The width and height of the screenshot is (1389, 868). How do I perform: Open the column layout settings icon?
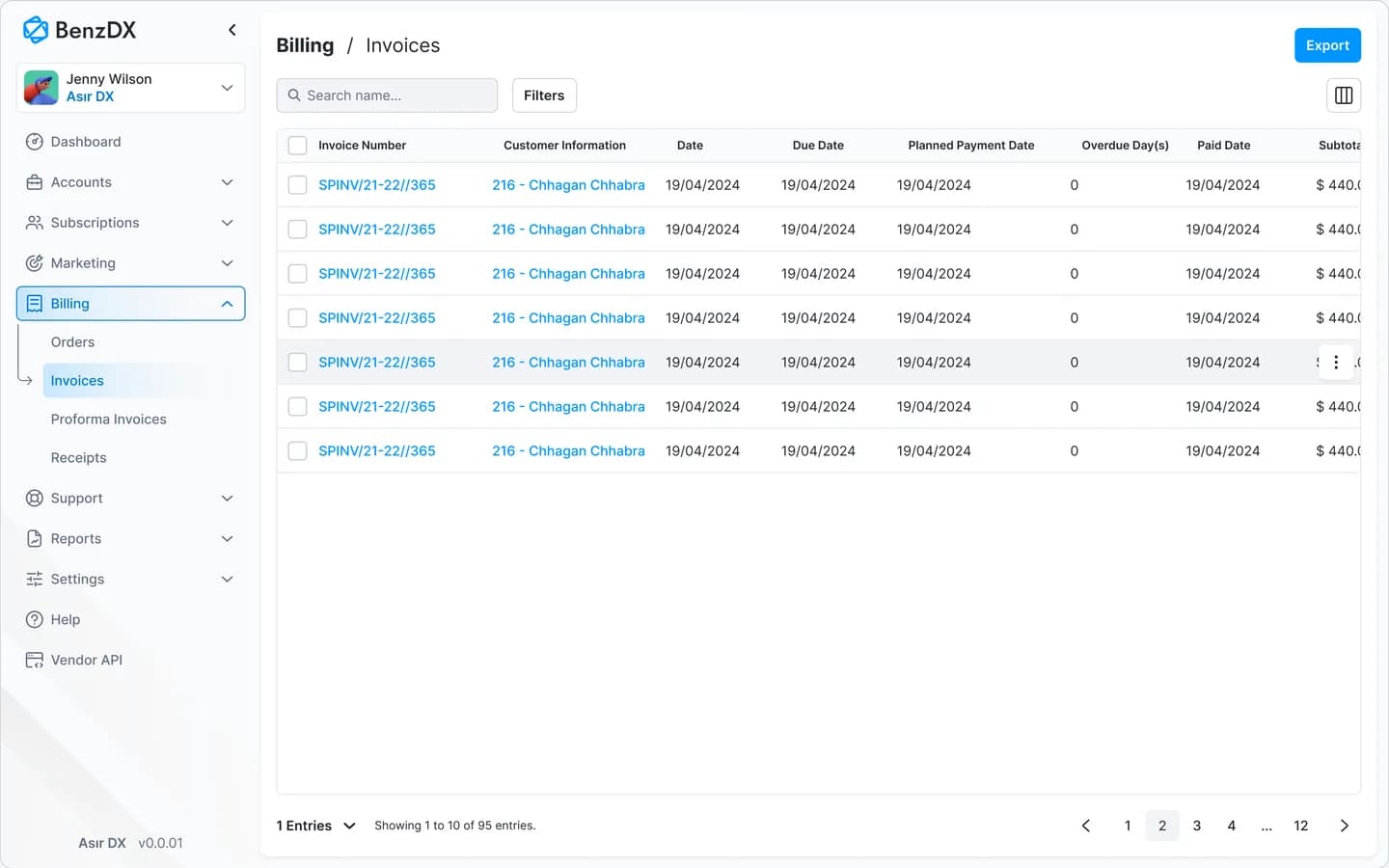[x=1344, y=95]
